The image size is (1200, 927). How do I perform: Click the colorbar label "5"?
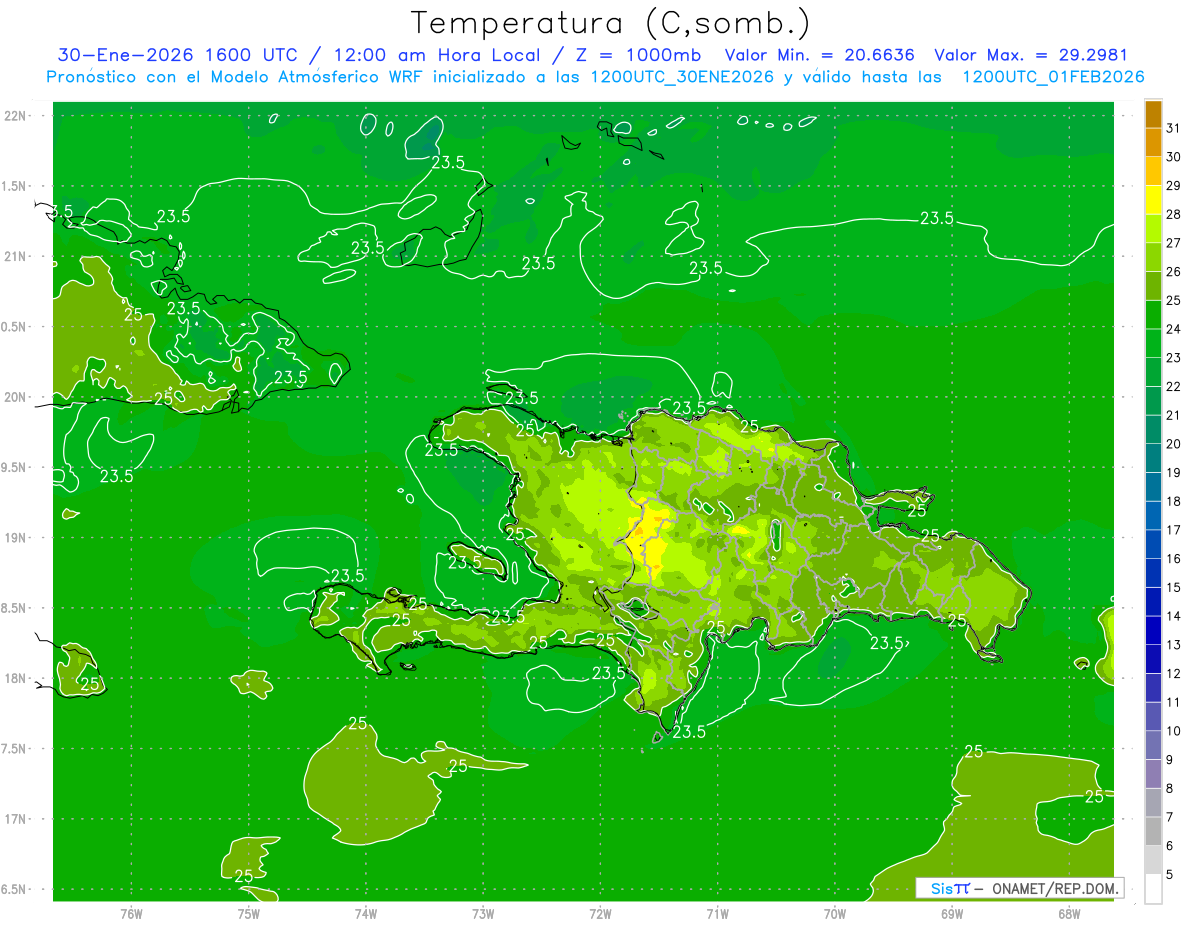1170,875
